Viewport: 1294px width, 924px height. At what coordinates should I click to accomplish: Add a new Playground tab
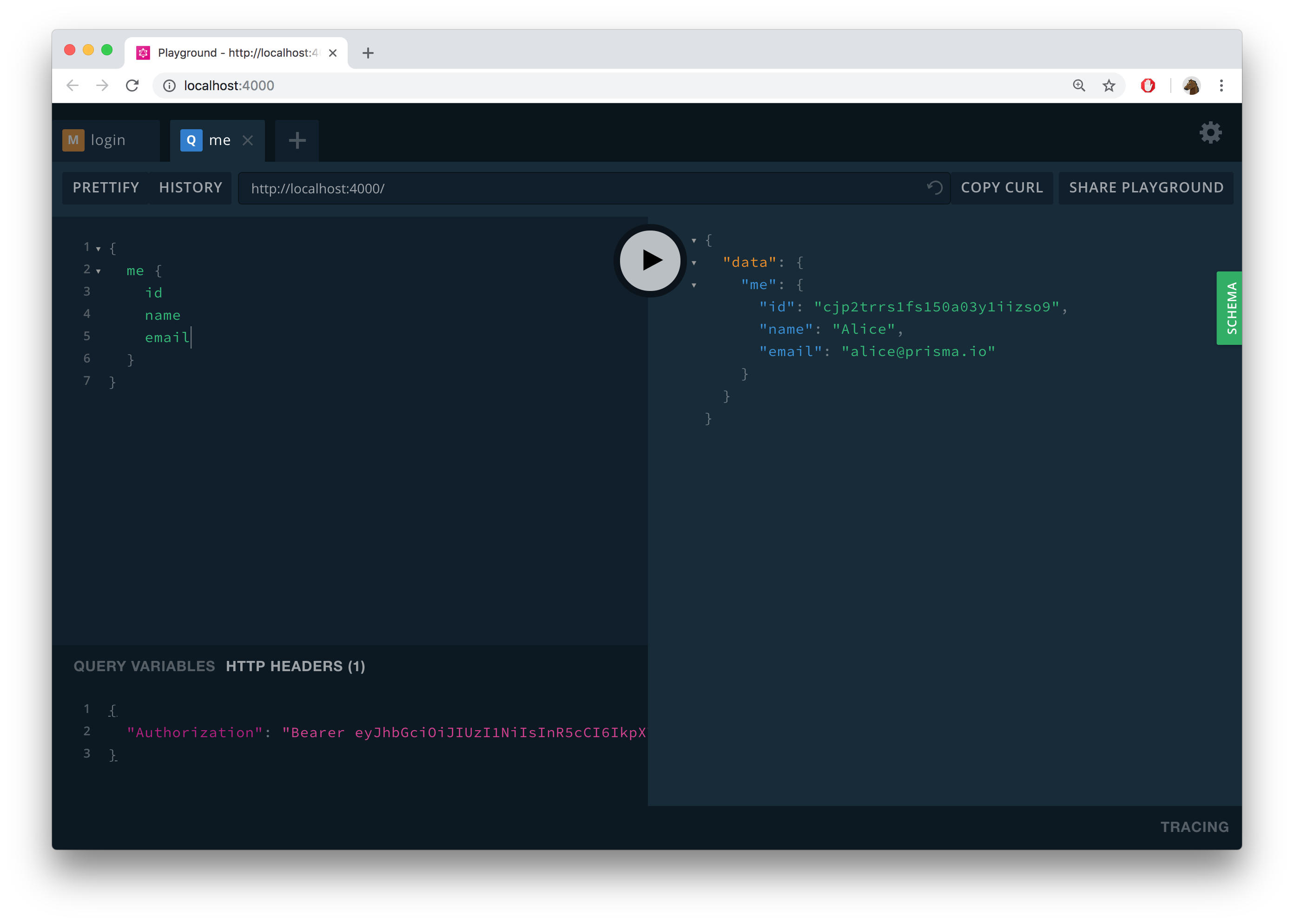[297, 140]
